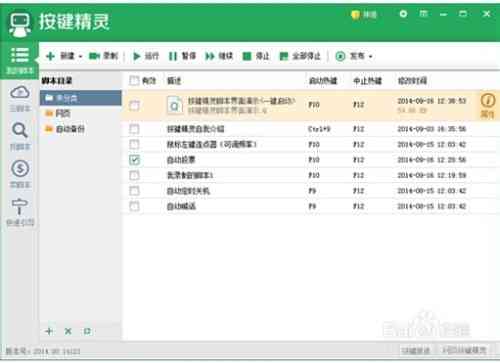Click the script file icon in highlighted row
Viewport: 500px width, 363px height.
click(x=175, y=105)
